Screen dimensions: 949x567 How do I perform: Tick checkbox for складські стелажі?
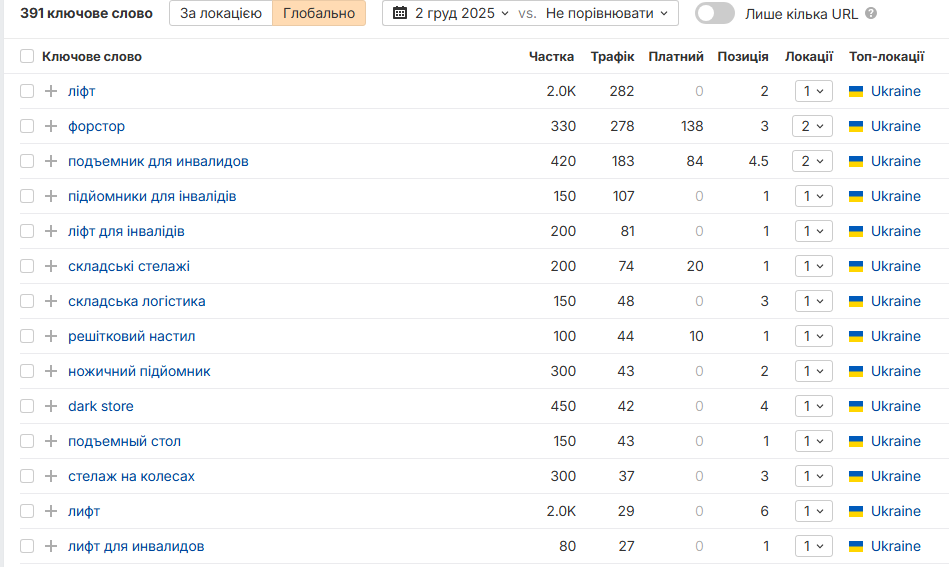[27, 266]
